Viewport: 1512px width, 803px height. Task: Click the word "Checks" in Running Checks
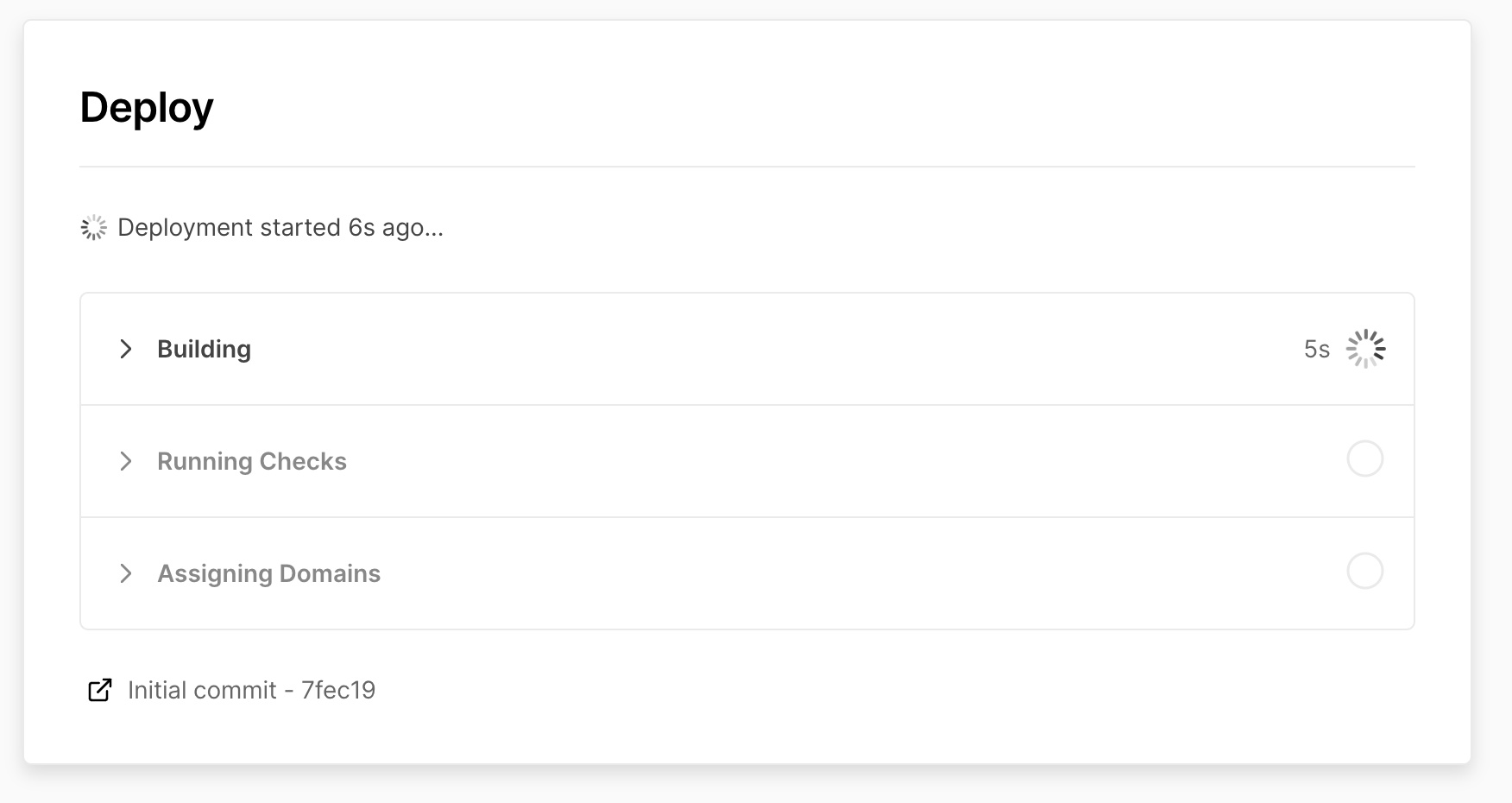click(x=303, y=461)
